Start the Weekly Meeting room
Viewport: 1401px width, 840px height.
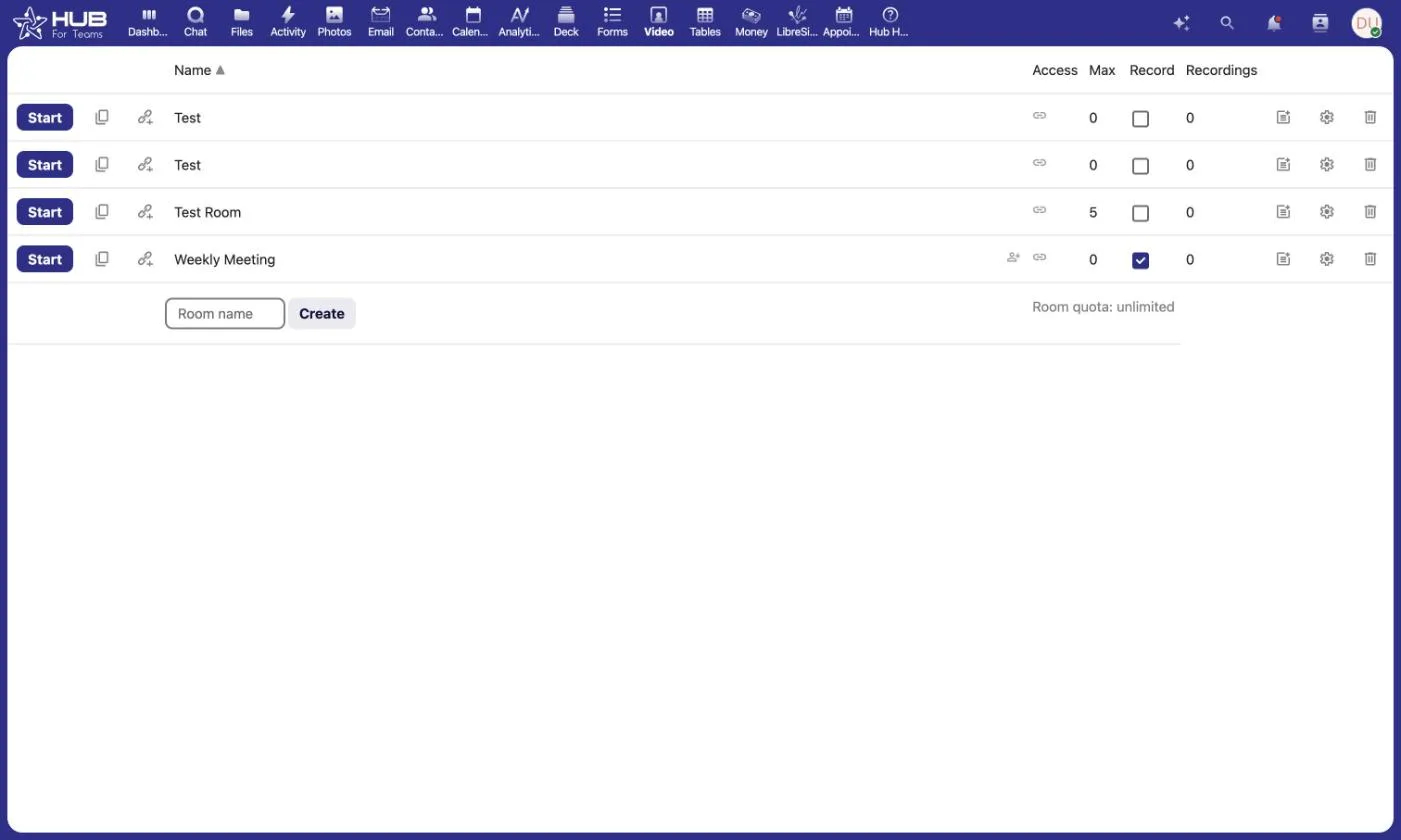tap(45, 259)
